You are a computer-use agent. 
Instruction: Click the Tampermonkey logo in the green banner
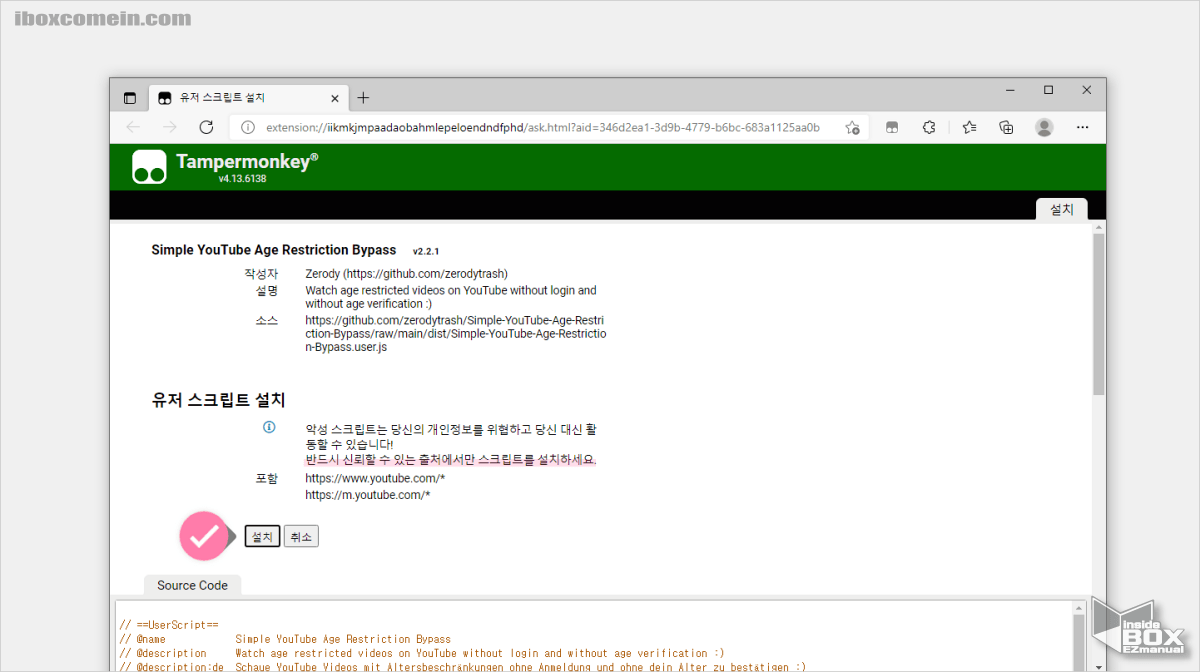pyautogui.click(x=148, y=165)
